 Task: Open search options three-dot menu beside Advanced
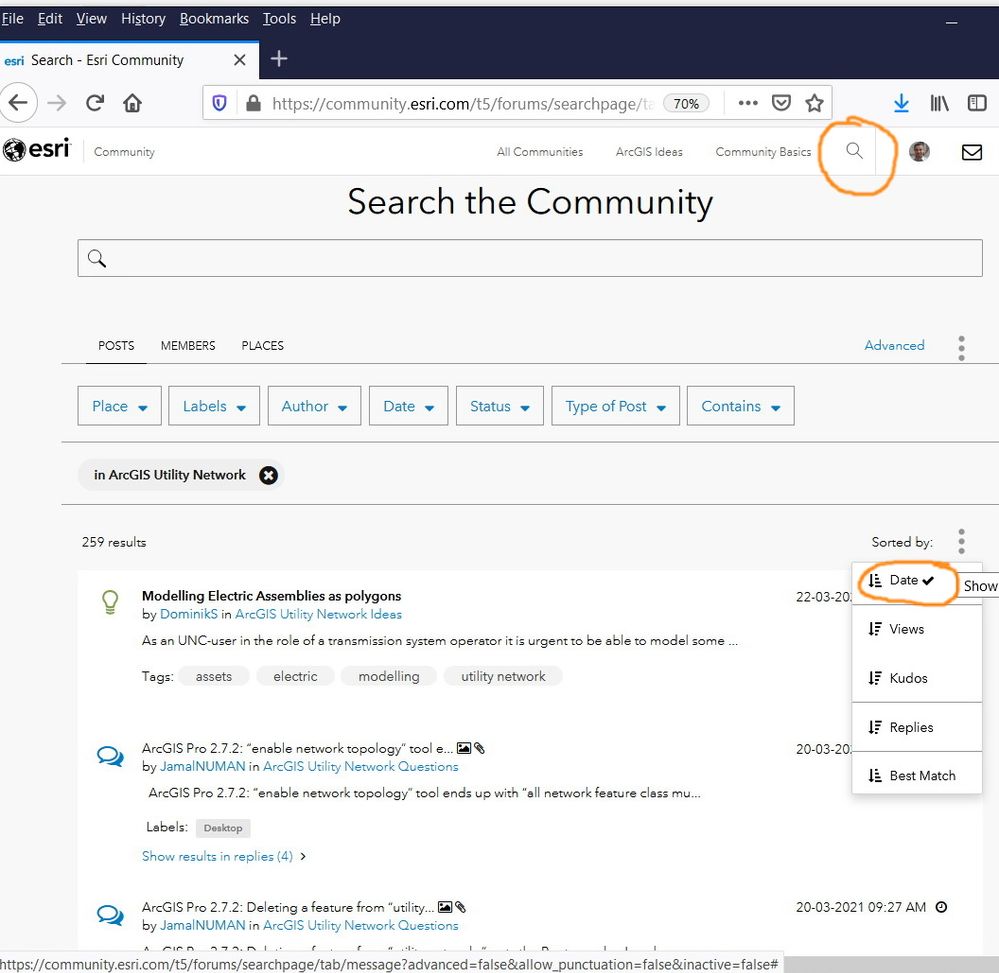(x=961, y=348)
